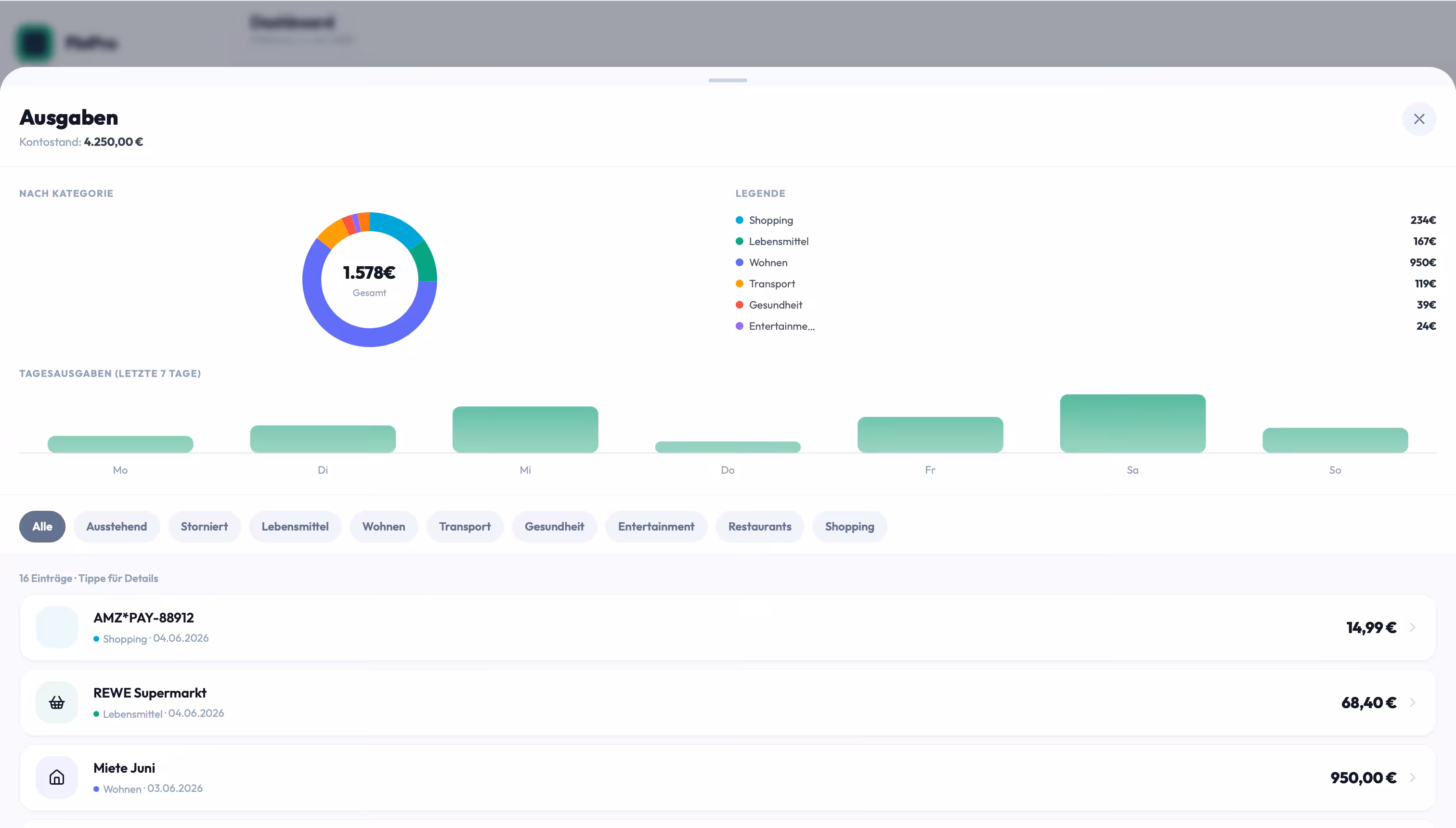This screenshot has height=828, width=1456.
Task: Click the Shopping legend label
Action: click(x=771, y=220)
